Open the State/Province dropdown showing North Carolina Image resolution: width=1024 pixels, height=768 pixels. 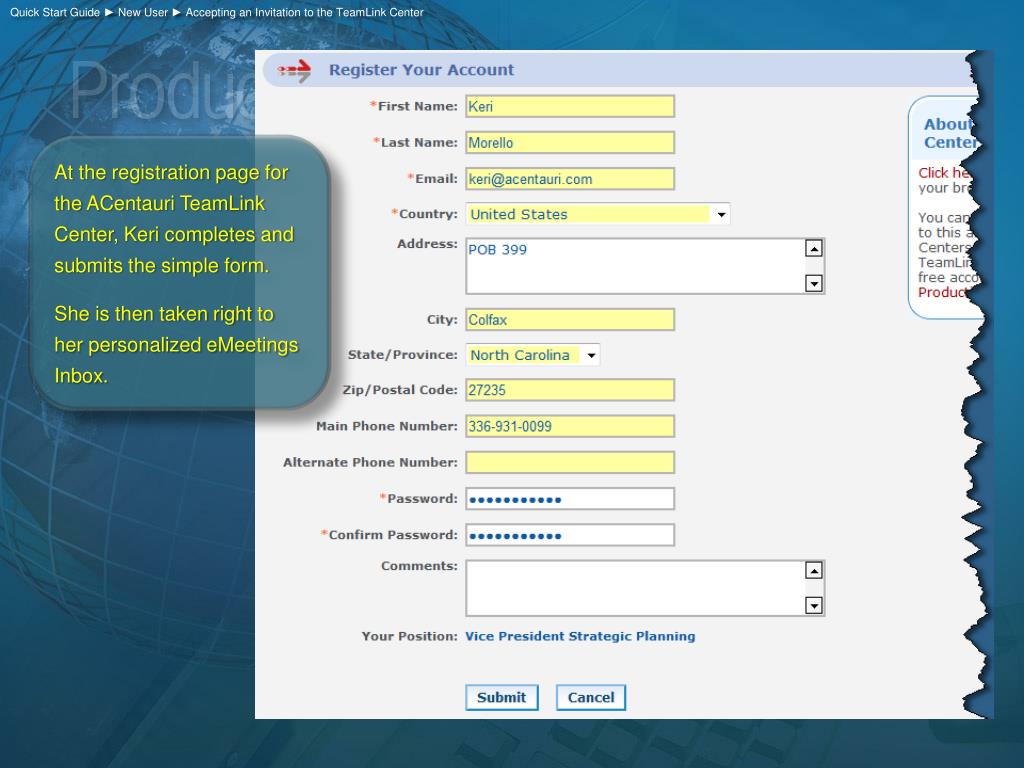point(533,355)
